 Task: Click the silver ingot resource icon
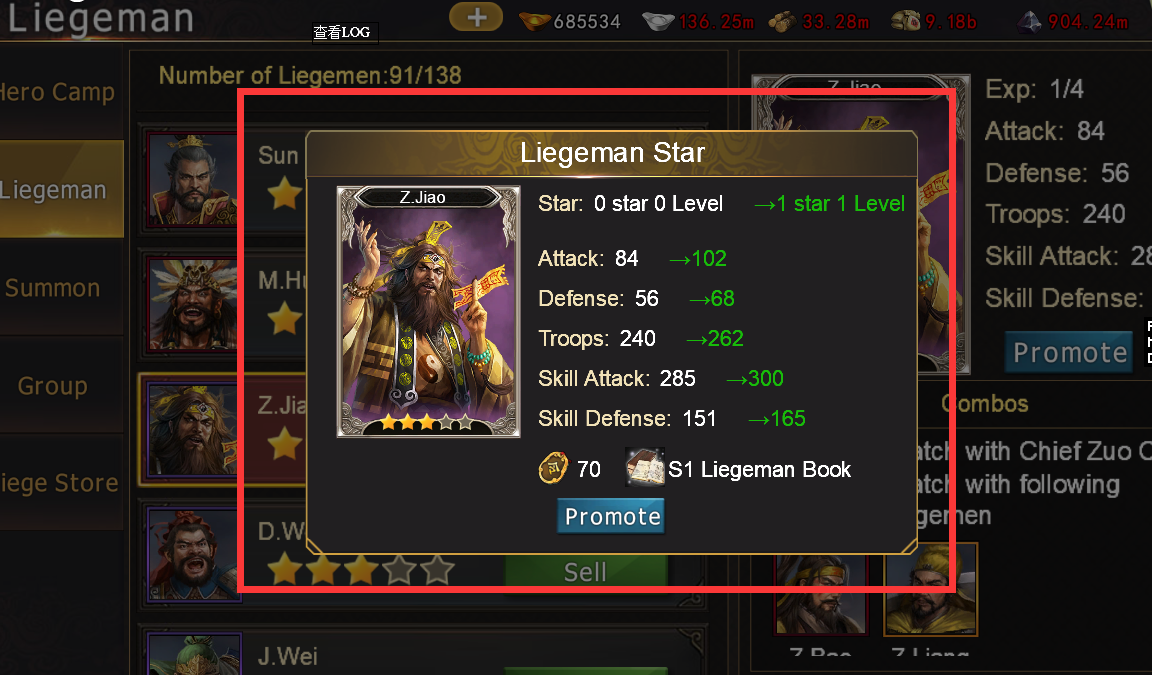click(658, 21)
